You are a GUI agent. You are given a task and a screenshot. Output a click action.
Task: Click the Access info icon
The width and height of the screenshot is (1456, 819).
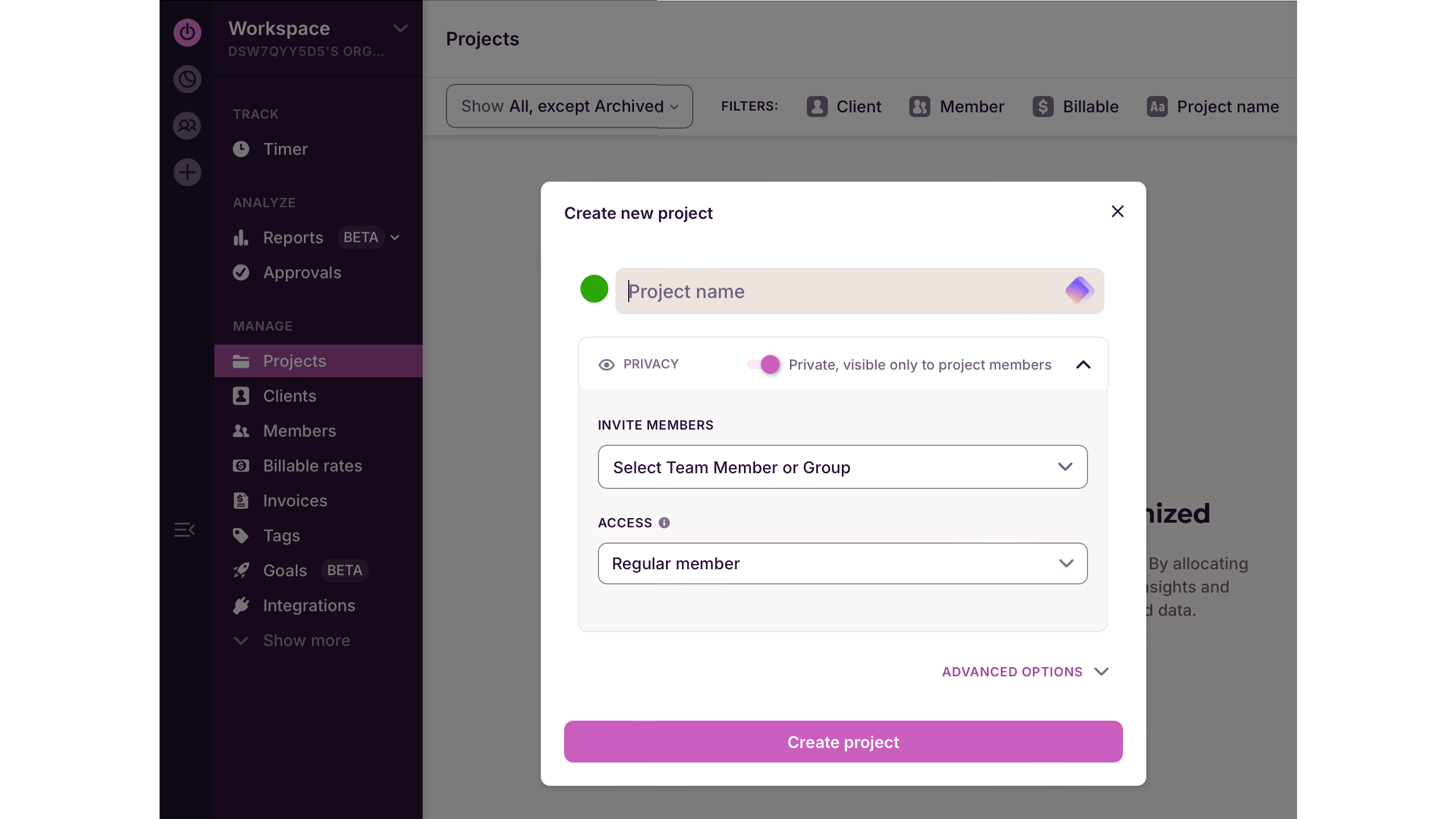(x=664, y=523)
